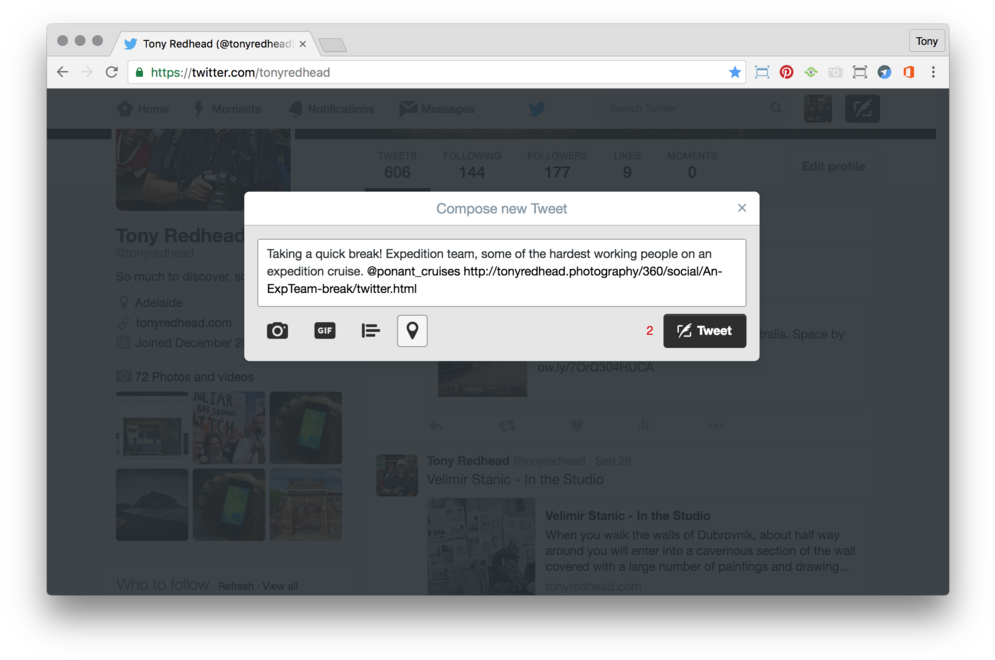Open the Following tab showing 144
995x660 pixels.
click(471, 166)
